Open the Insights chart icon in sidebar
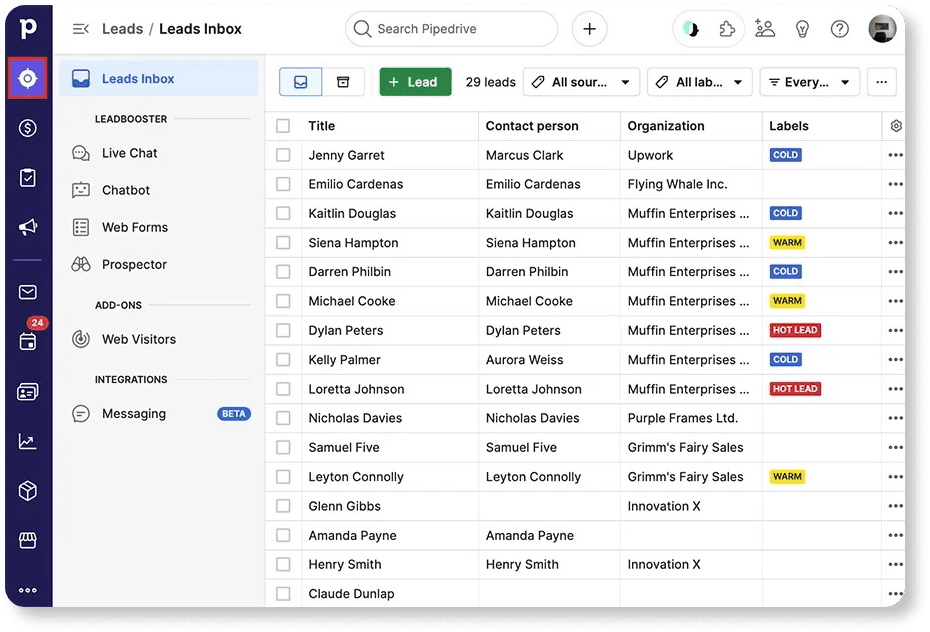Image resolution: width=930 pixels, height=632 pixels. coord(27,441)
